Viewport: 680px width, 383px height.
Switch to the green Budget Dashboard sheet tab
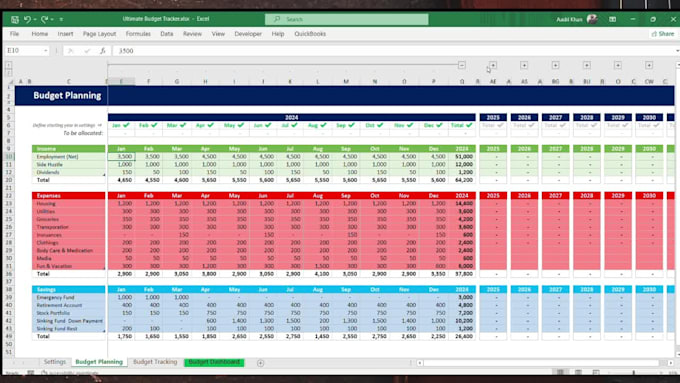(x=214, y=362)
